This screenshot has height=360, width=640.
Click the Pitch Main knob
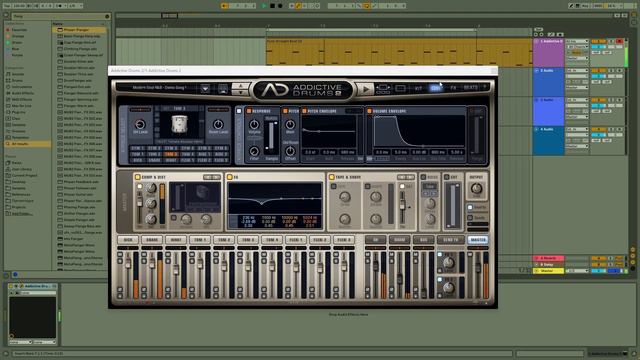[290, 124]
